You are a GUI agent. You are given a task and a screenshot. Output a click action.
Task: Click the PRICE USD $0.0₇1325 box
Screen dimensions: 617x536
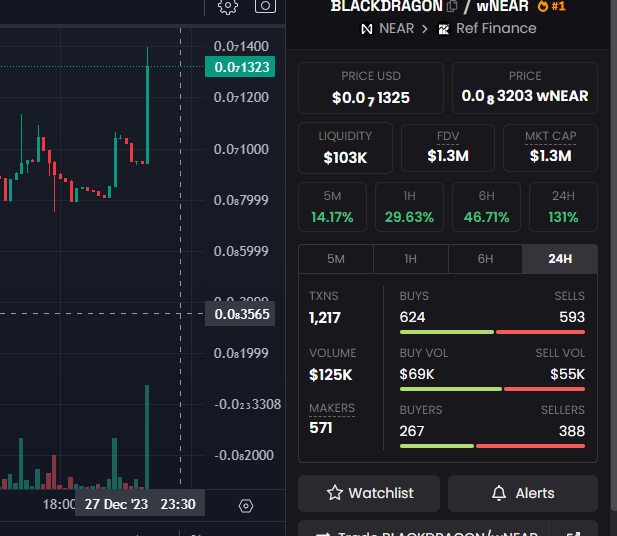(x=371, y=88)
